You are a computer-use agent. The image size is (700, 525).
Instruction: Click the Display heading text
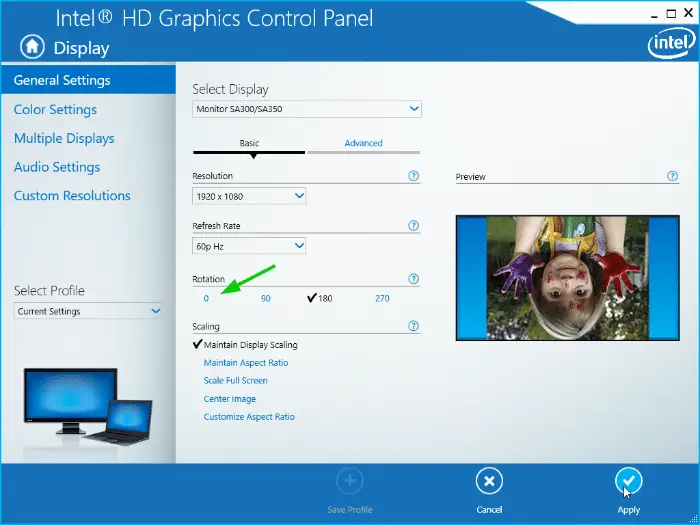pyautogui.click(x=82, y=48)
